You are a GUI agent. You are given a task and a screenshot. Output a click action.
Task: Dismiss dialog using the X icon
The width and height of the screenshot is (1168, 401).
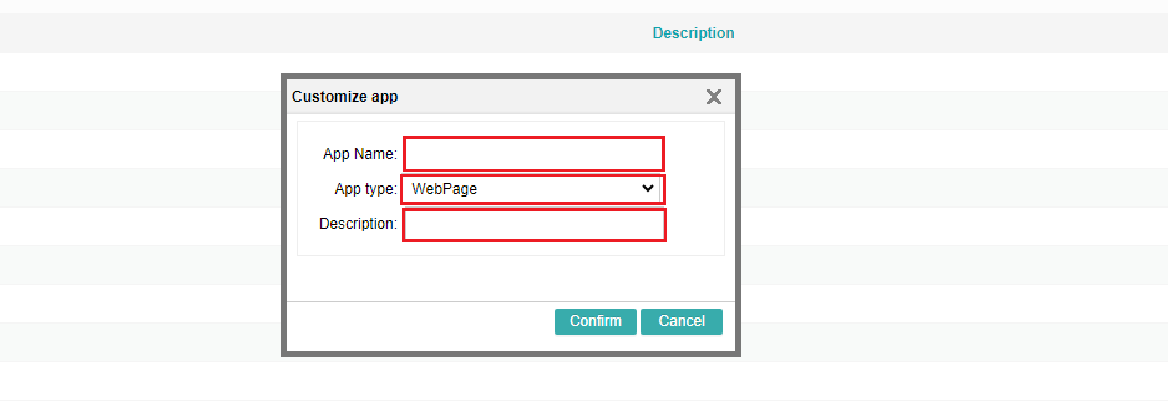pos(713,97)
